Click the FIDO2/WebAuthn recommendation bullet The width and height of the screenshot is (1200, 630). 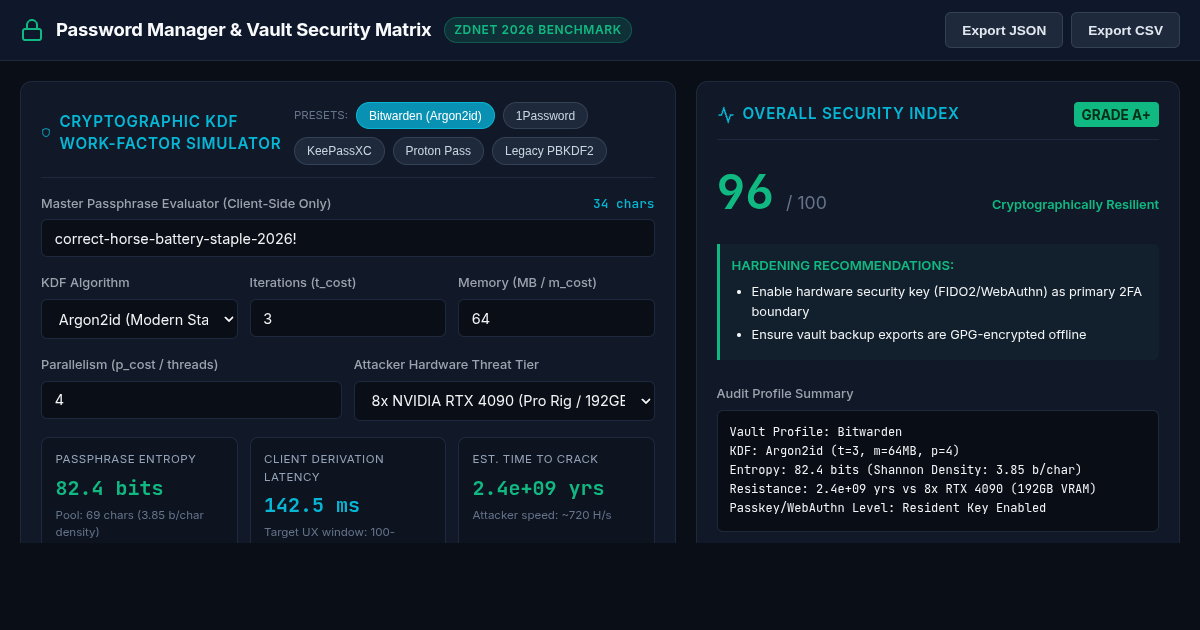946,302
